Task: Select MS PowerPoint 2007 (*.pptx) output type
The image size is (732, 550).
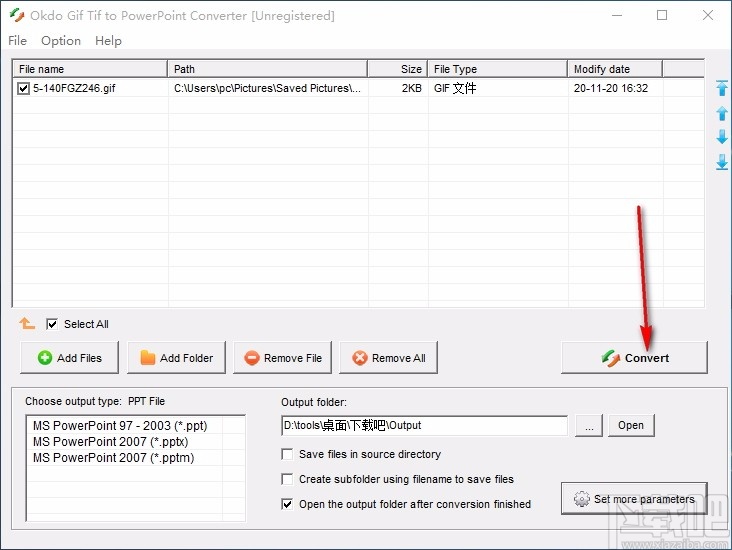Action: click(111, 441)
